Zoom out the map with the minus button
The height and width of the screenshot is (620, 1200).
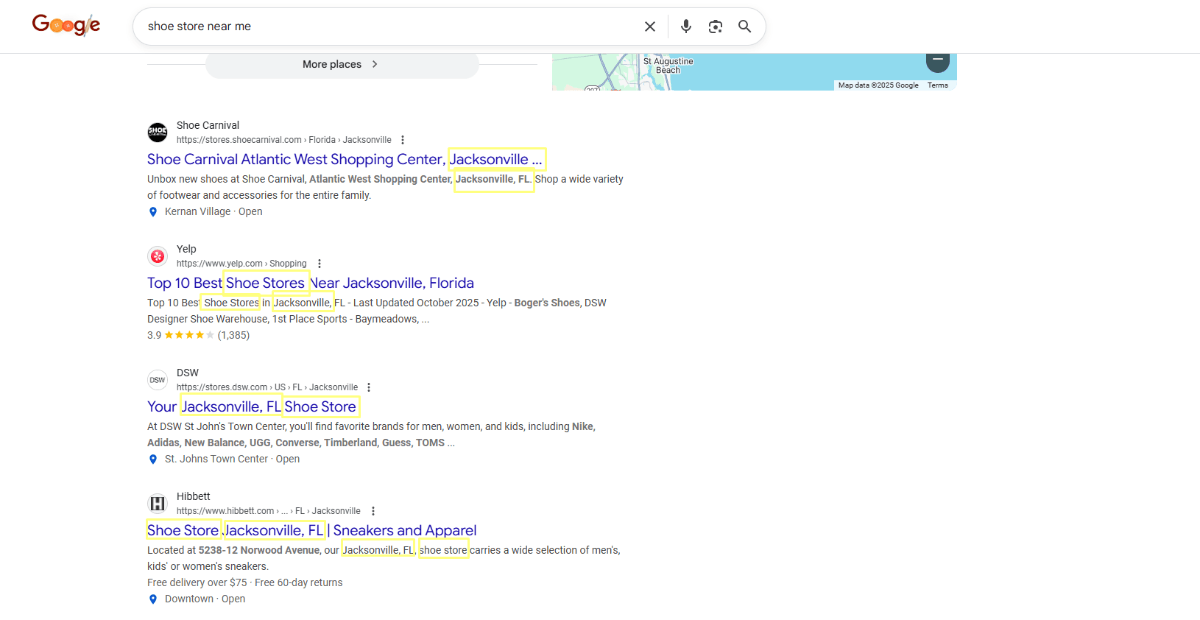(938, 60)
